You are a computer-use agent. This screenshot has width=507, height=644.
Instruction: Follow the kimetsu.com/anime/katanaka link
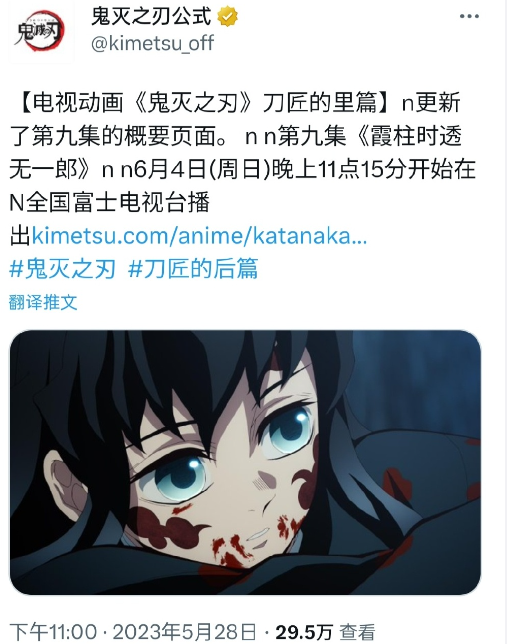[x=199, y=236]
